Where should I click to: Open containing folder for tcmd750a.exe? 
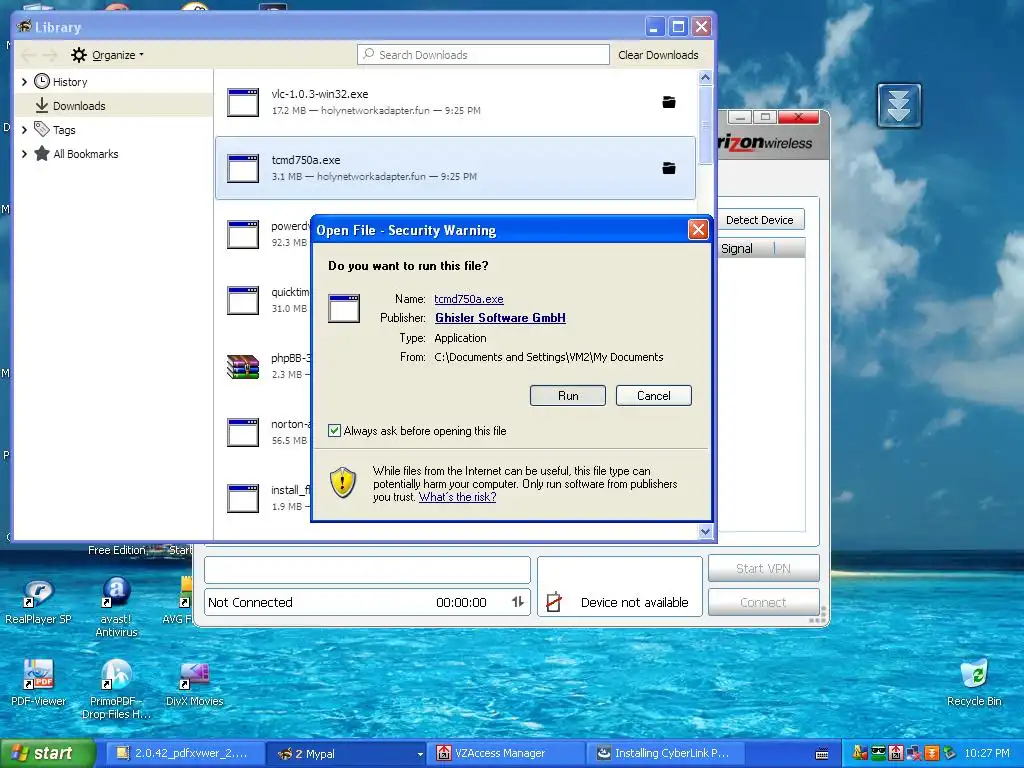pos(669,168)
